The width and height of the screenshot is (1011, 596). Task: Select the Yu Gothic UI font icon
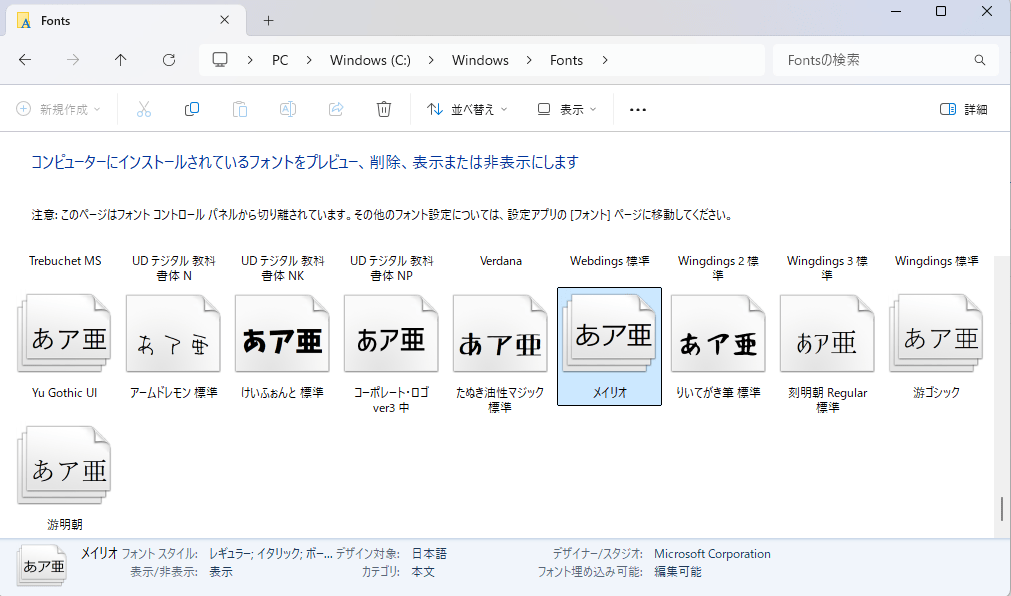(64, 333)
